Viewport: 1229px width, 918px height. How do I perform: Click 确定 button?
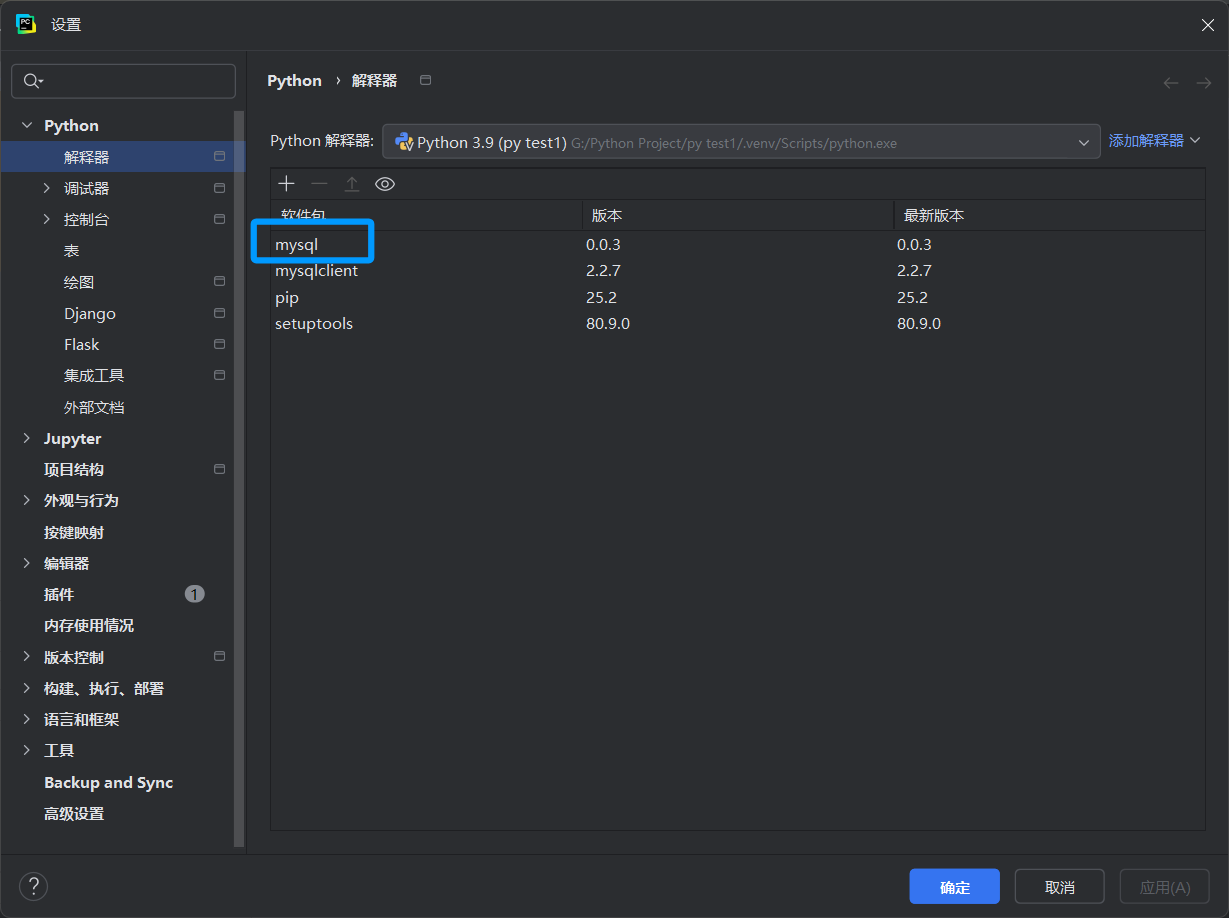954,887
